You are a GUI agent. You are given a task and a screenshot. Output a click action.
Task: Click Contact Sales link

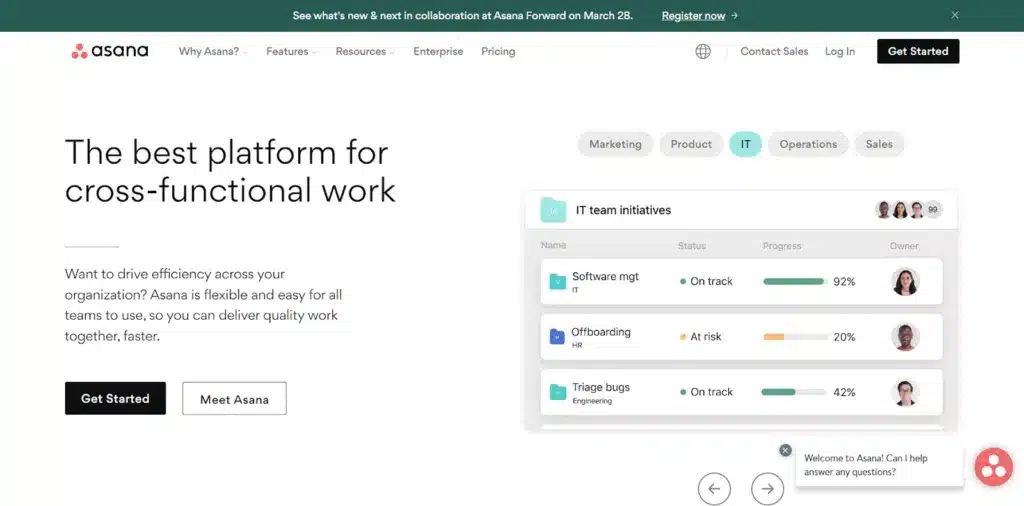(x=774, y=52)
